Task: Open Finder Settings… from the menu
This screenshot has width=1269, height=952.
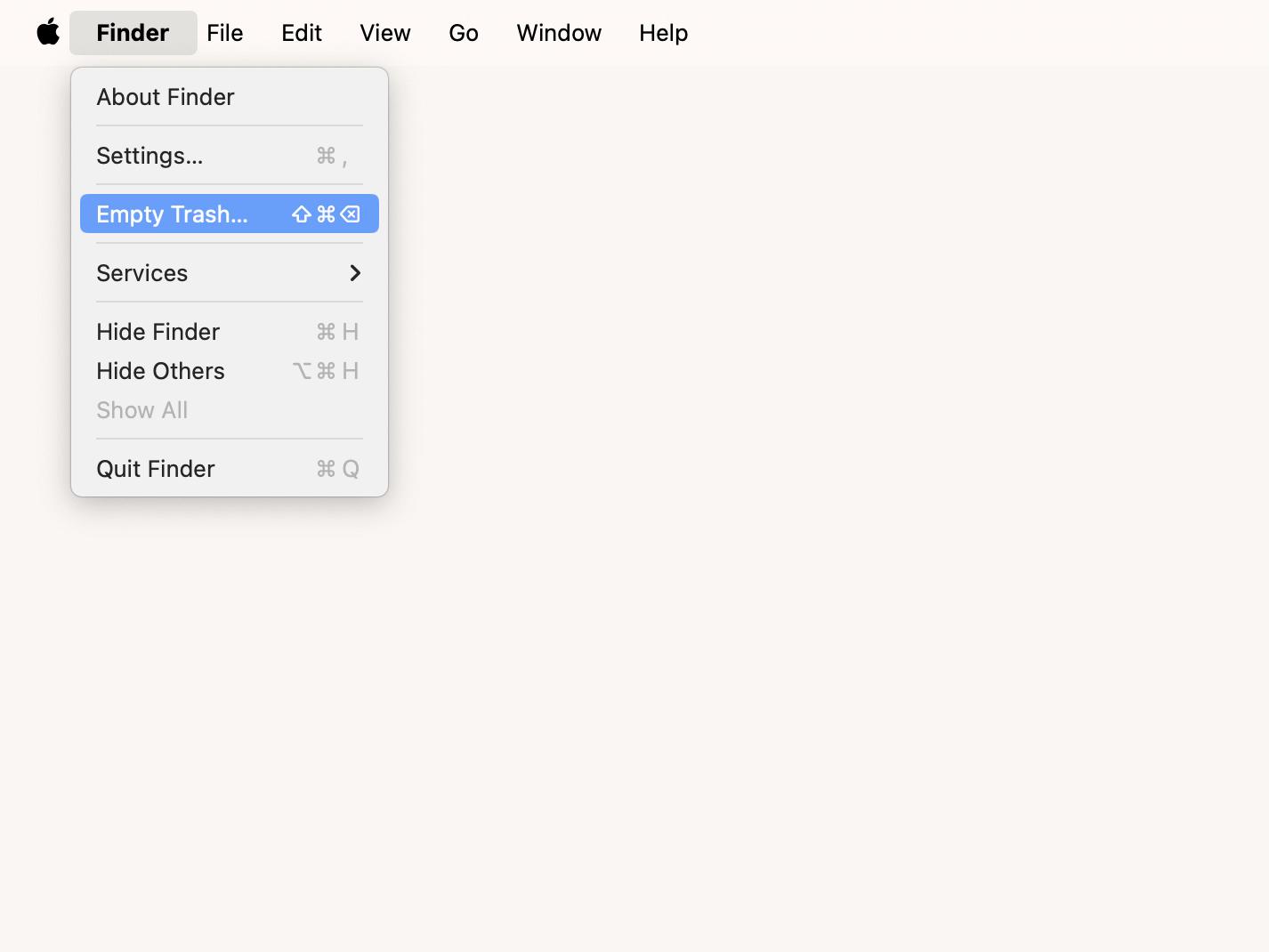Action: [x=230, y=156]
